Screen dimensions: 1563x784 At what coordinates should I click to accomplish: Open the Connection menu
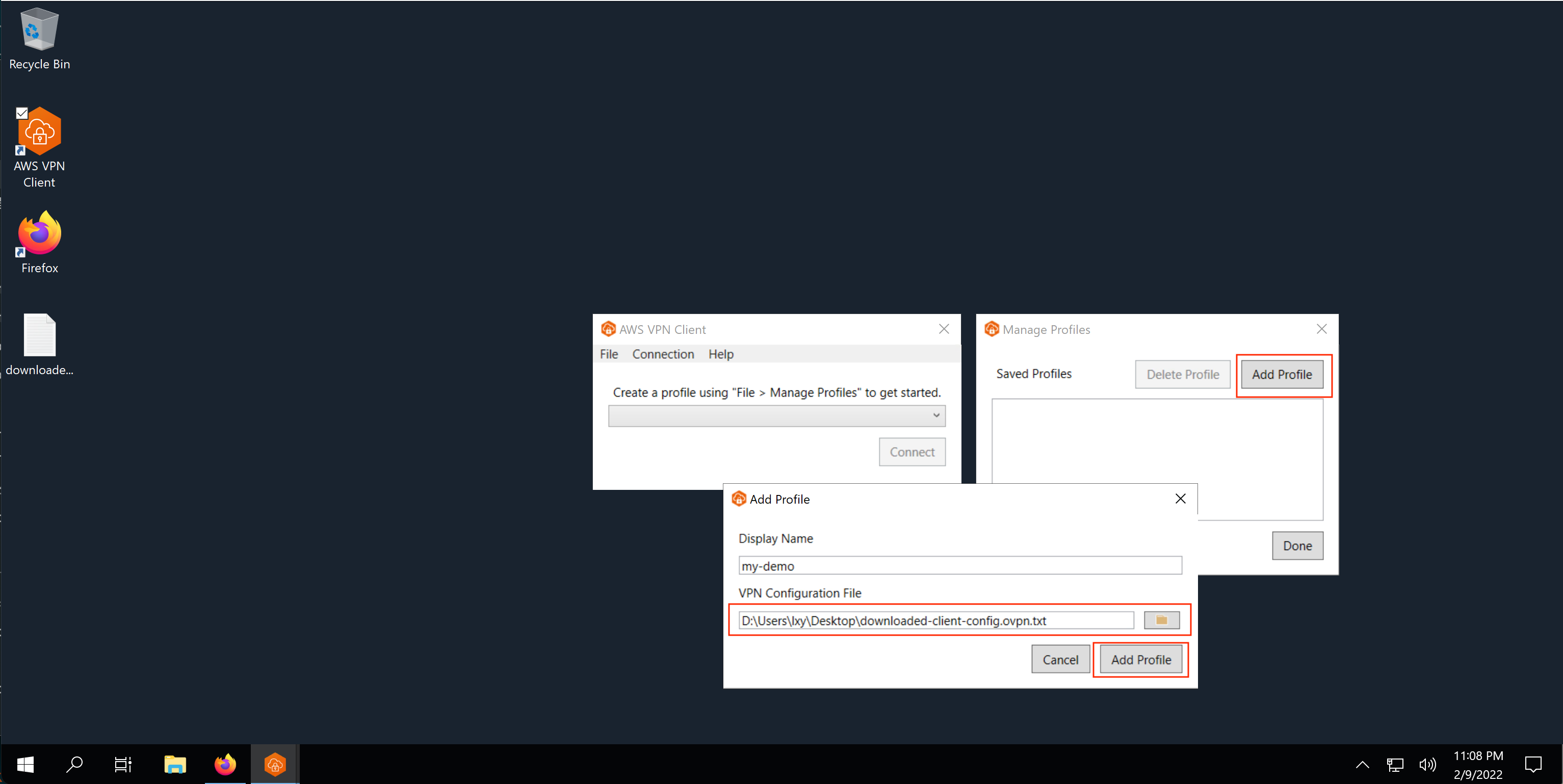663,354
